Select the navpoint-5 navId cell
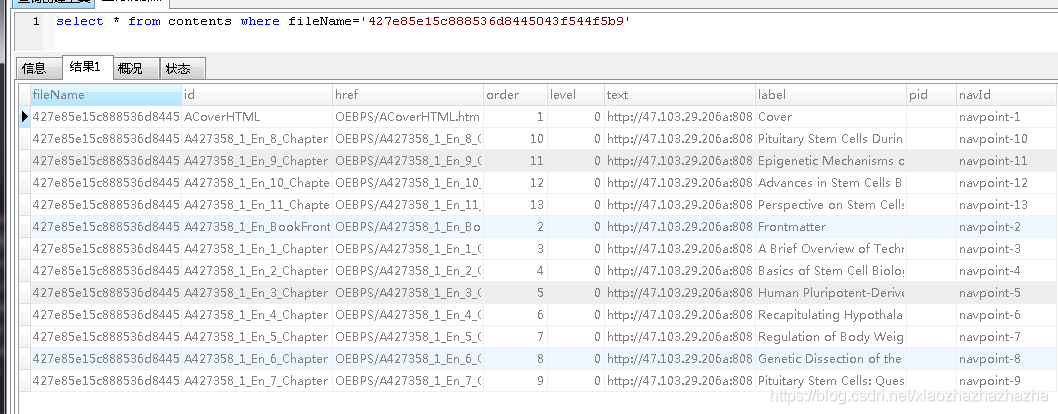Image resolution: width=1058 pixels, height=414 pixels. pyautogui.click(x=1006, y=293)
